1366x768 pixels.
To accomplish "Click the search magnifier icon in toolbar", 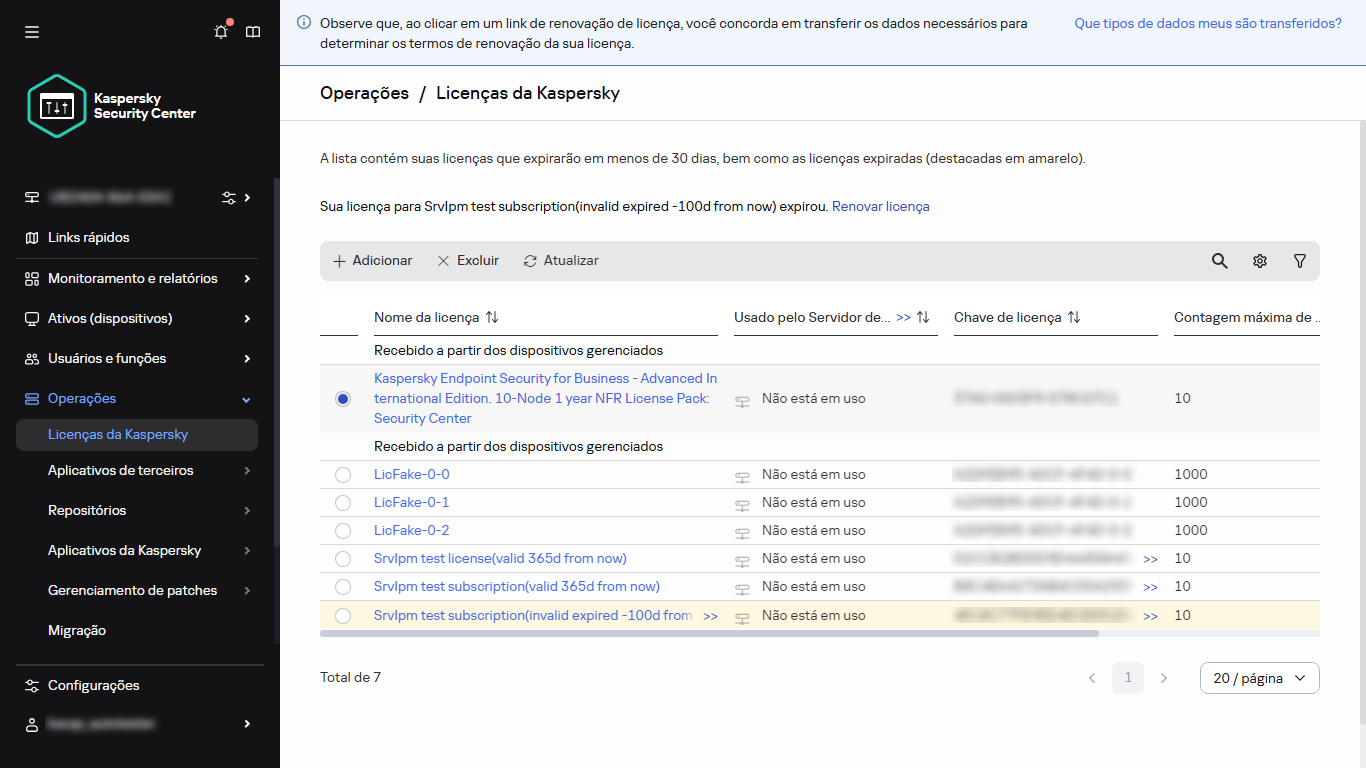I will (x=1219, y=261).
